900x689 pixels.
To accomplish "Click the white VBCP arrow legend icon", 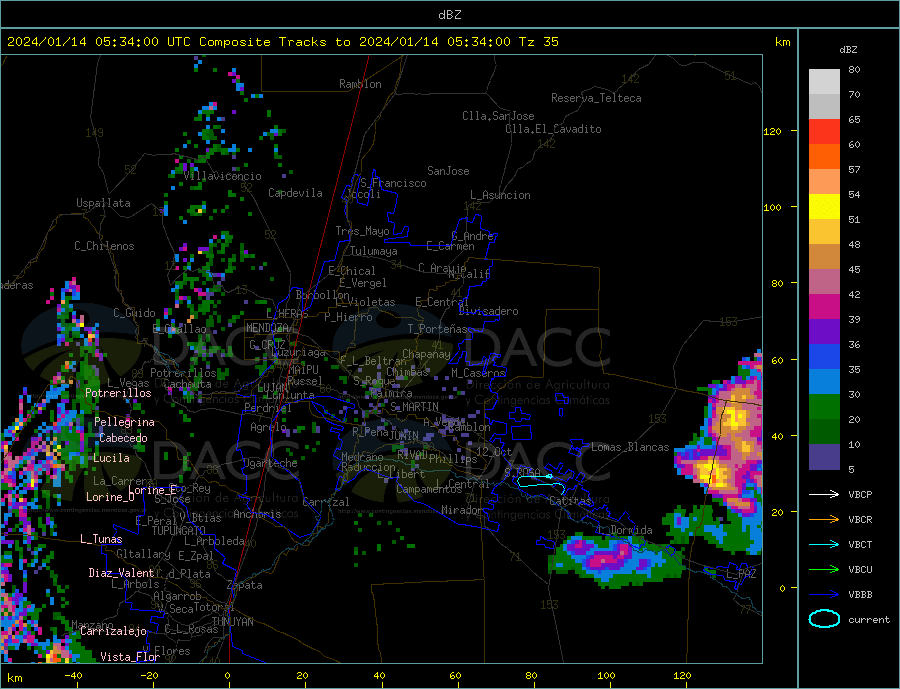I will [x=824, y=494].
